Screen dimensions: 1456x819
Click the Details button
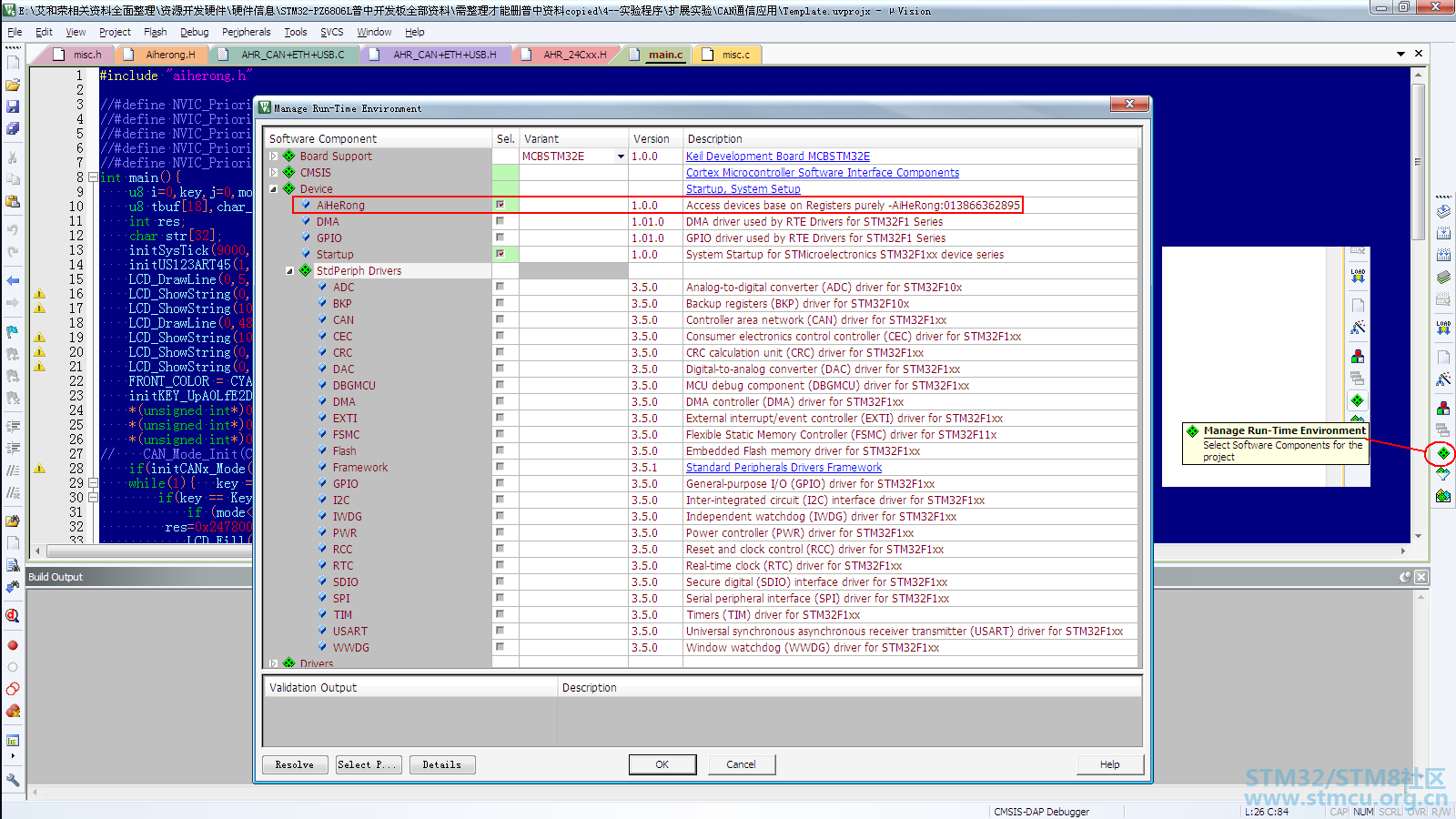pos(441,764)
